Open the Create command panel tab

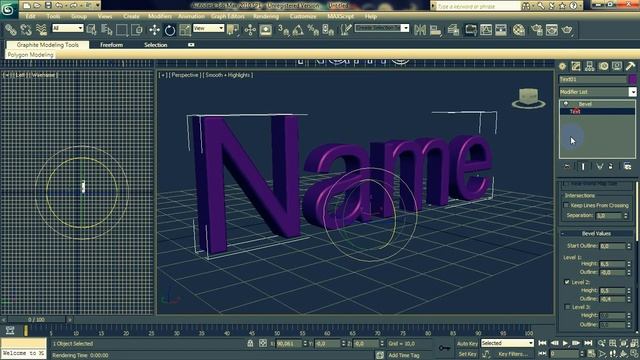click(562, 66)
